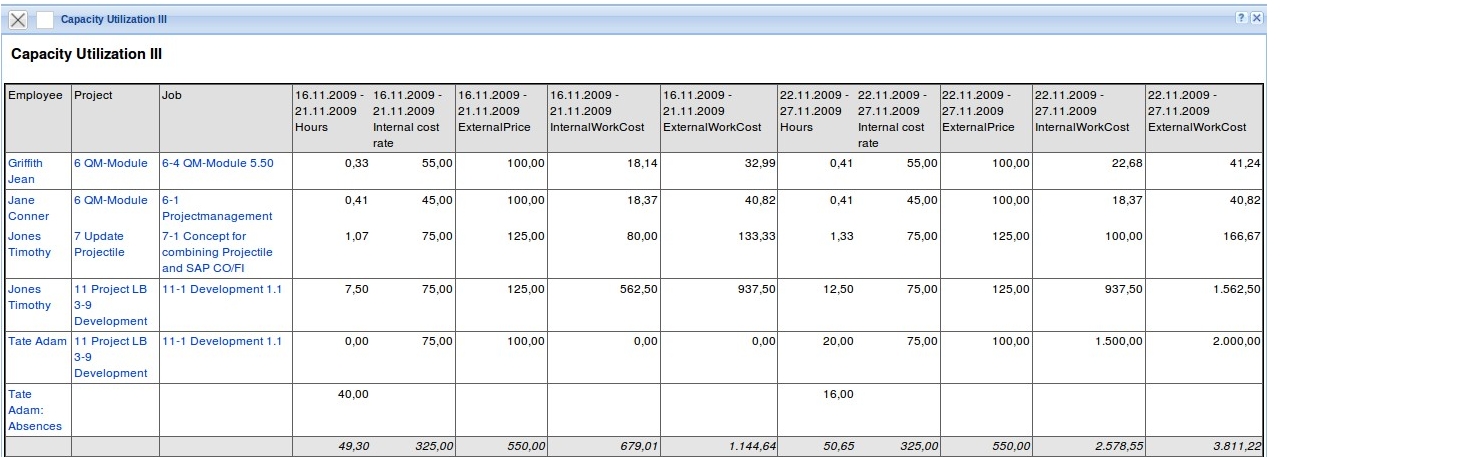This screenshot has height=457, width=1480.
Task: Open Tate Adam: Absences link
Action: click(x=35, y=410)
